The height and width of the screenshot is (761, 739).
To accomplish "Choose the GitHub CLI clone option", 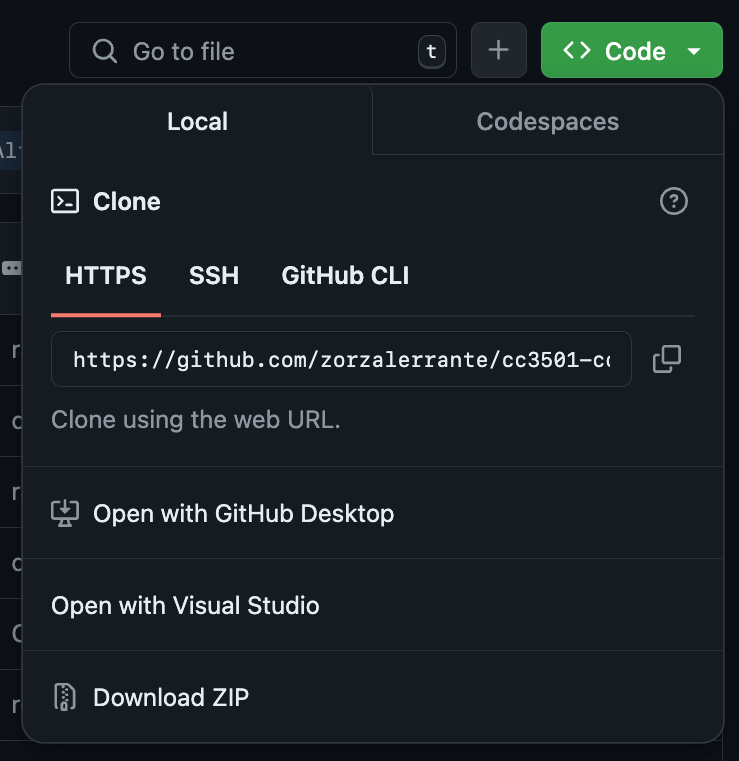I will [x=345, y=276].
